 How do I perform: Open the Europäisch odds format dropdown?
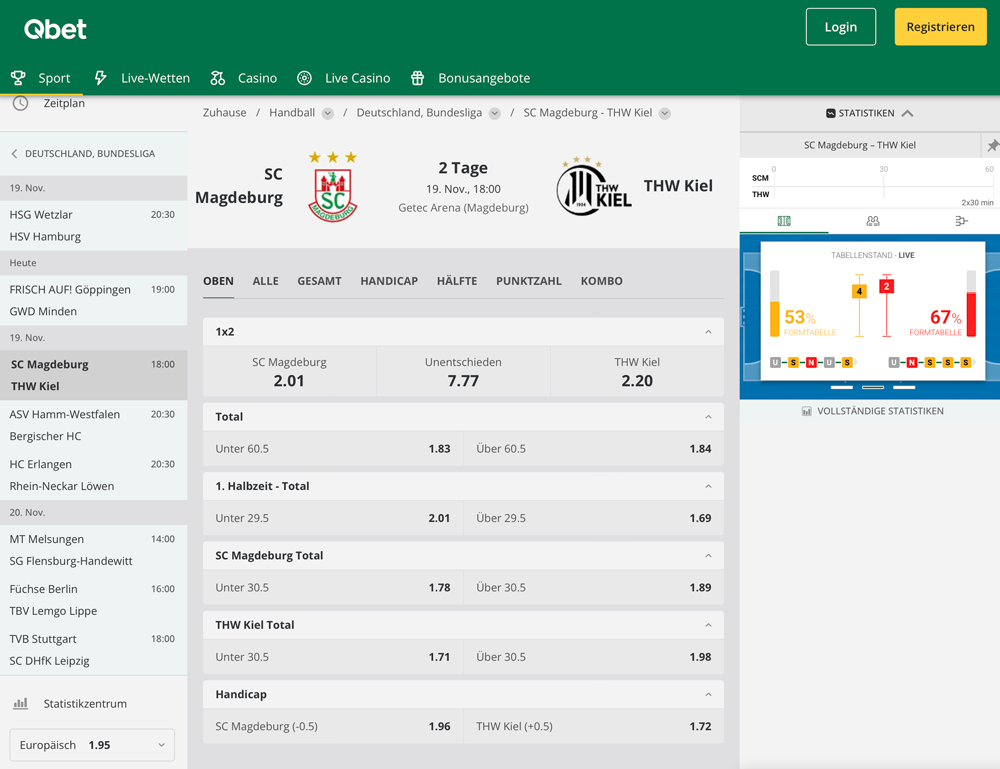click(91, 744)
